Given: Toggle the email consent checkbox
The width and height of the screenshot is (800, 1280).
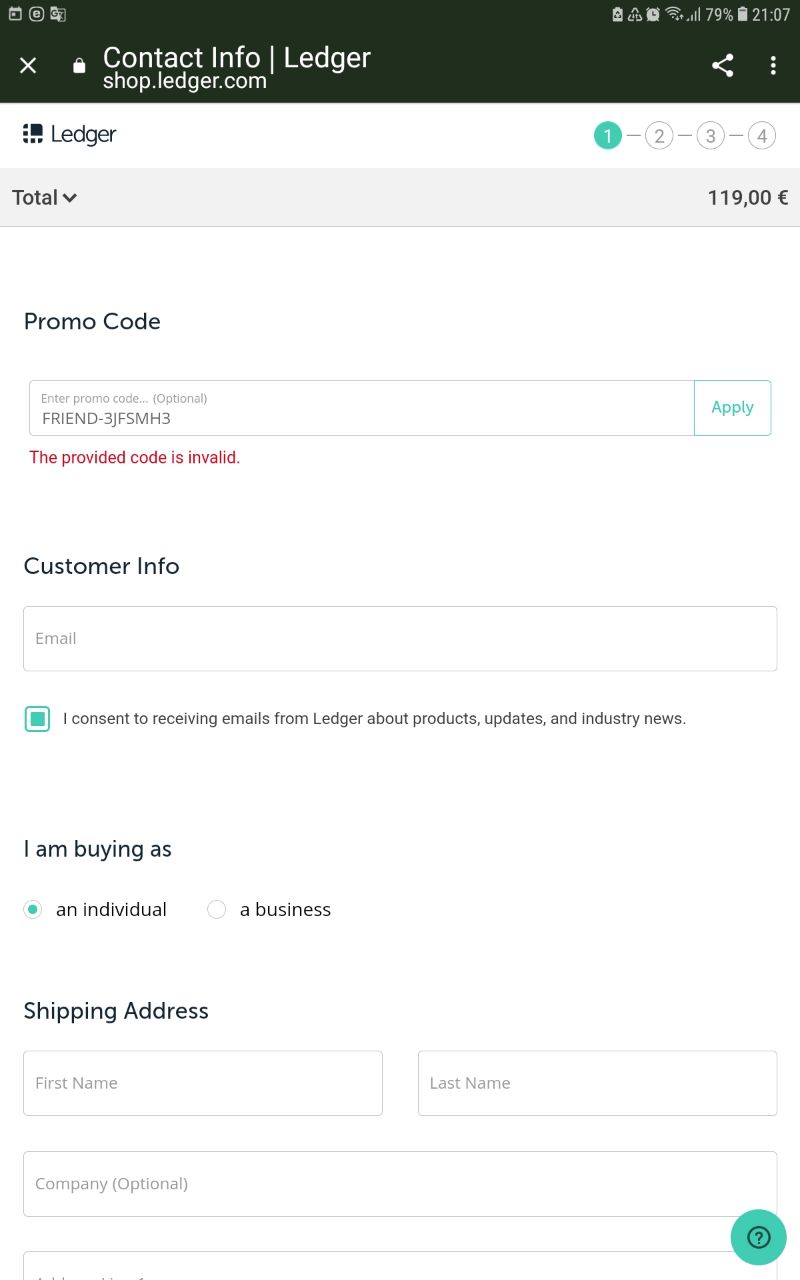Looking at the screenshot, I should pyautogui.click(x=37, y=718).
